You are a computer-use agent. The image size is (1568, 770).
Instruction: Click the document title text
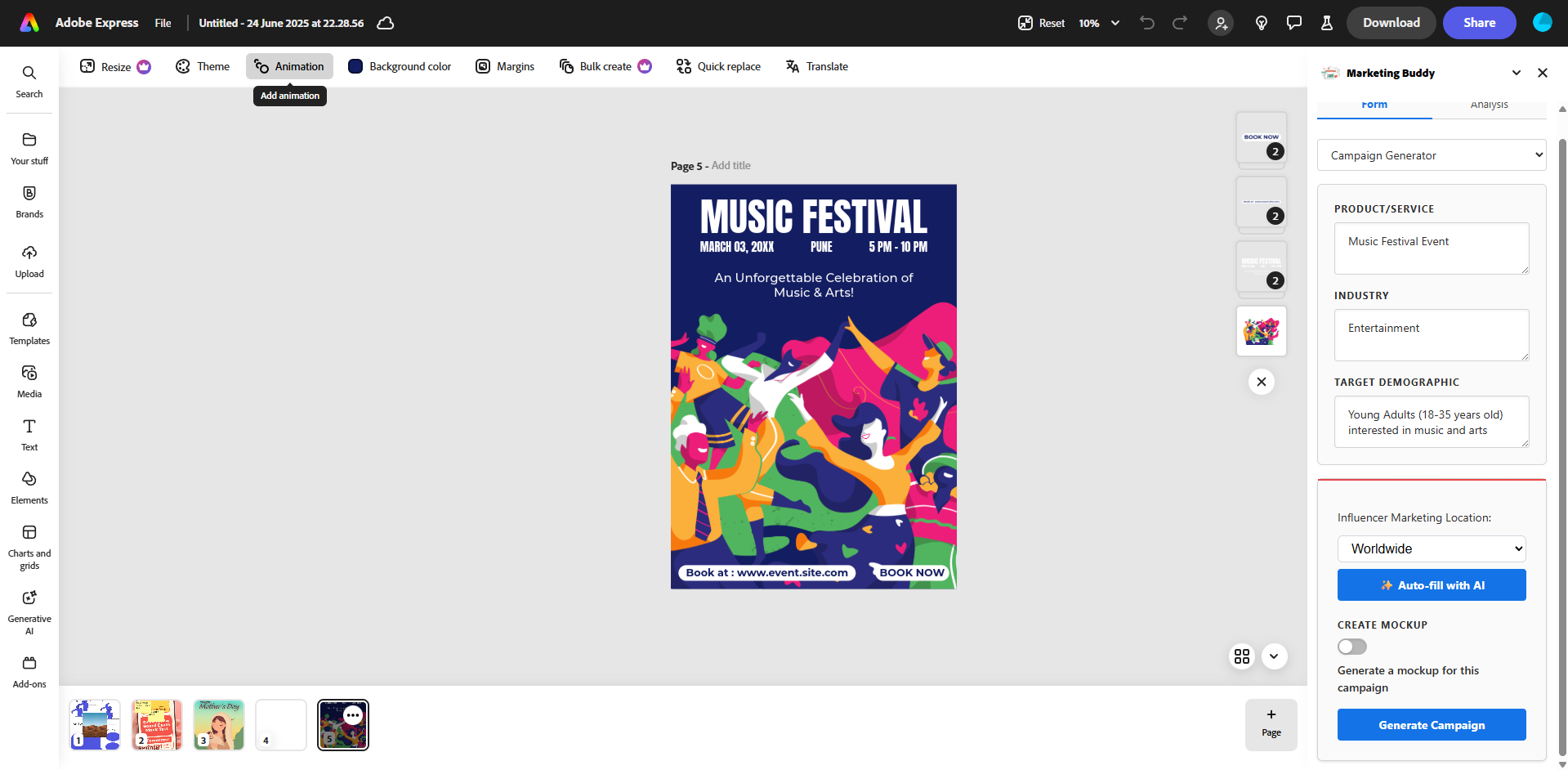(x=281, y=23)
